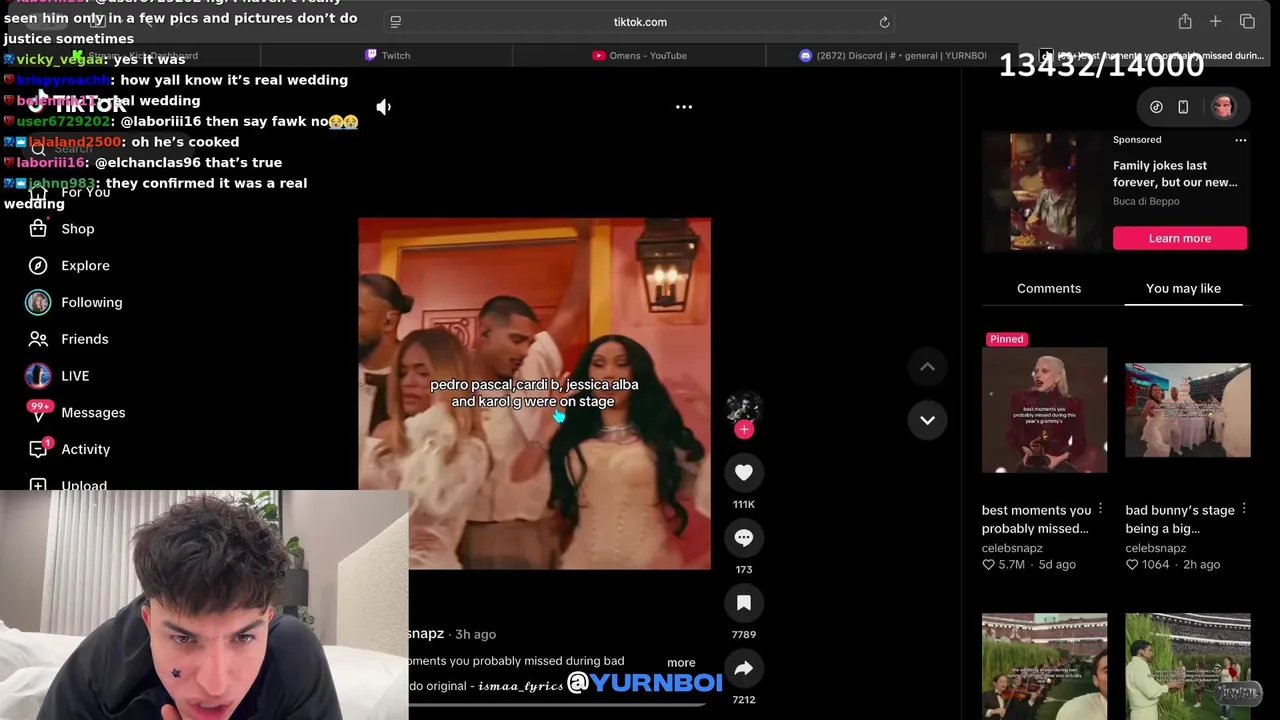Open sponsored ad three-dot options
Screen dimensions: 1280x720
point(1240,140)
